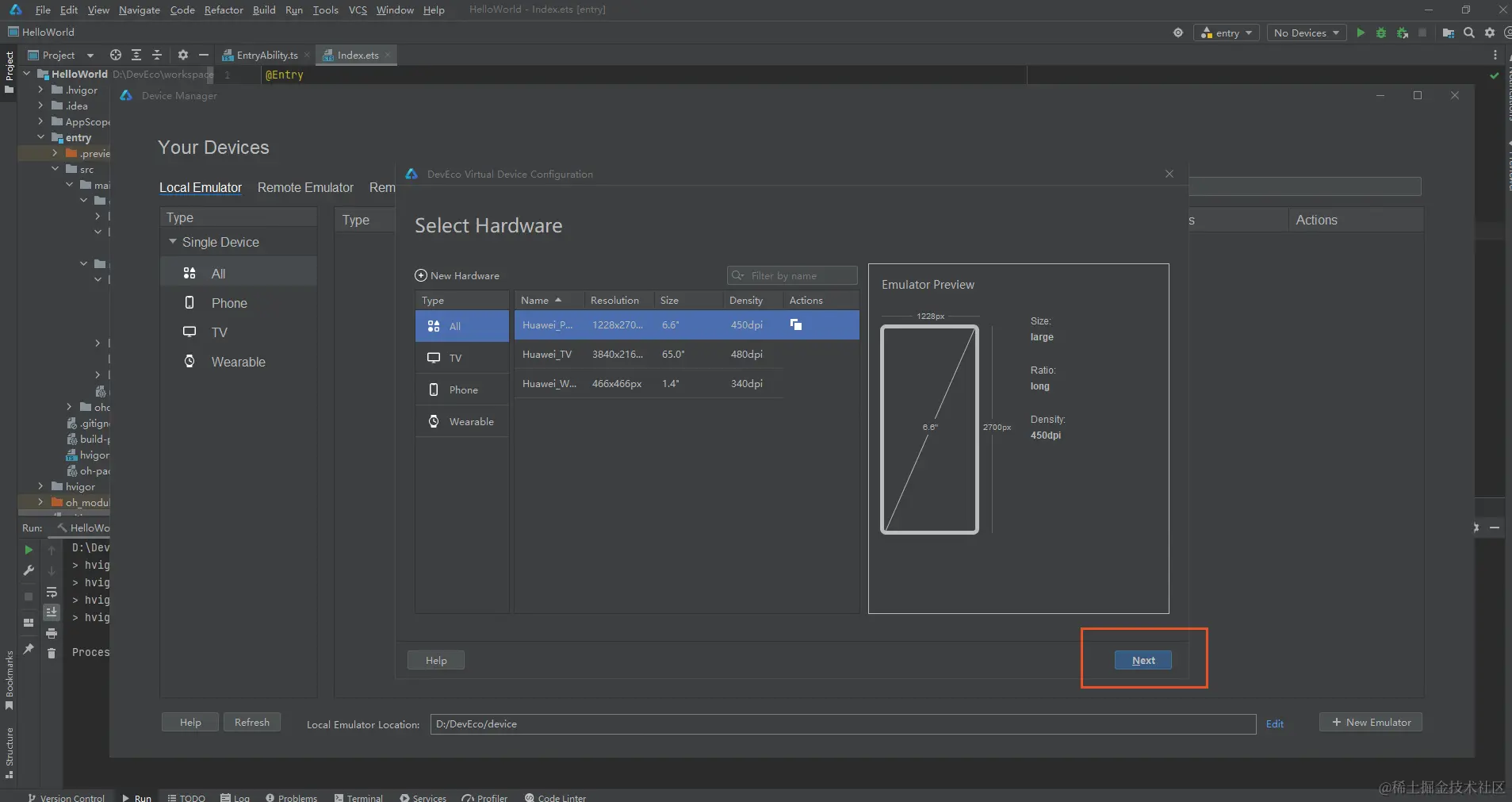Open the Refactor menu

tap(224, 10)
